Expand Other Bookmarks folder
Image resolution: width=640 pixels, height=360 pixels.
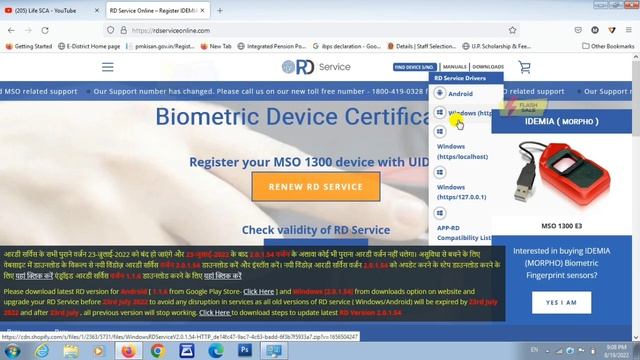(x=608, y=46)
